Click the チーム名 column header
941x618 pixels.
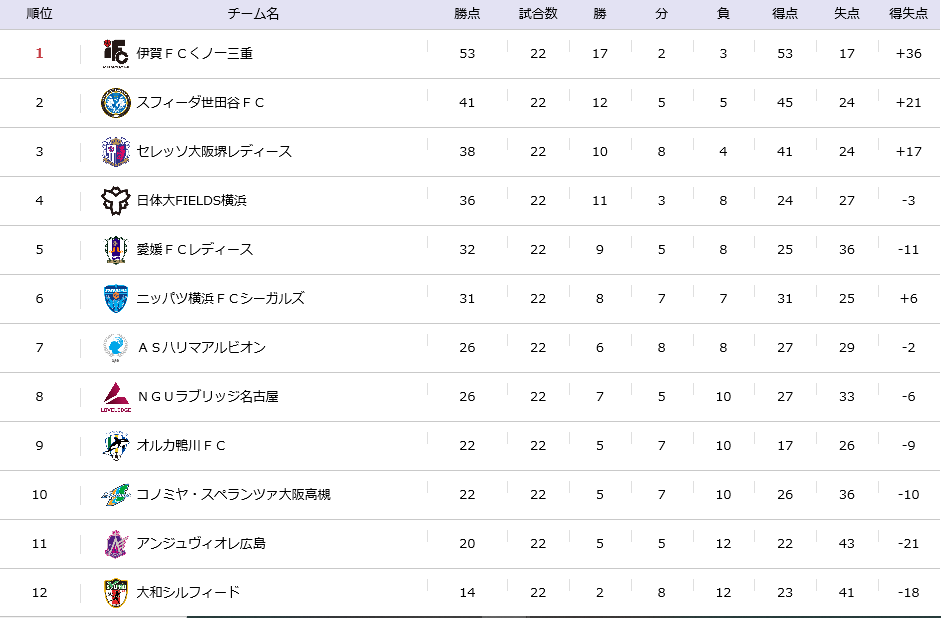coord(253,14)
